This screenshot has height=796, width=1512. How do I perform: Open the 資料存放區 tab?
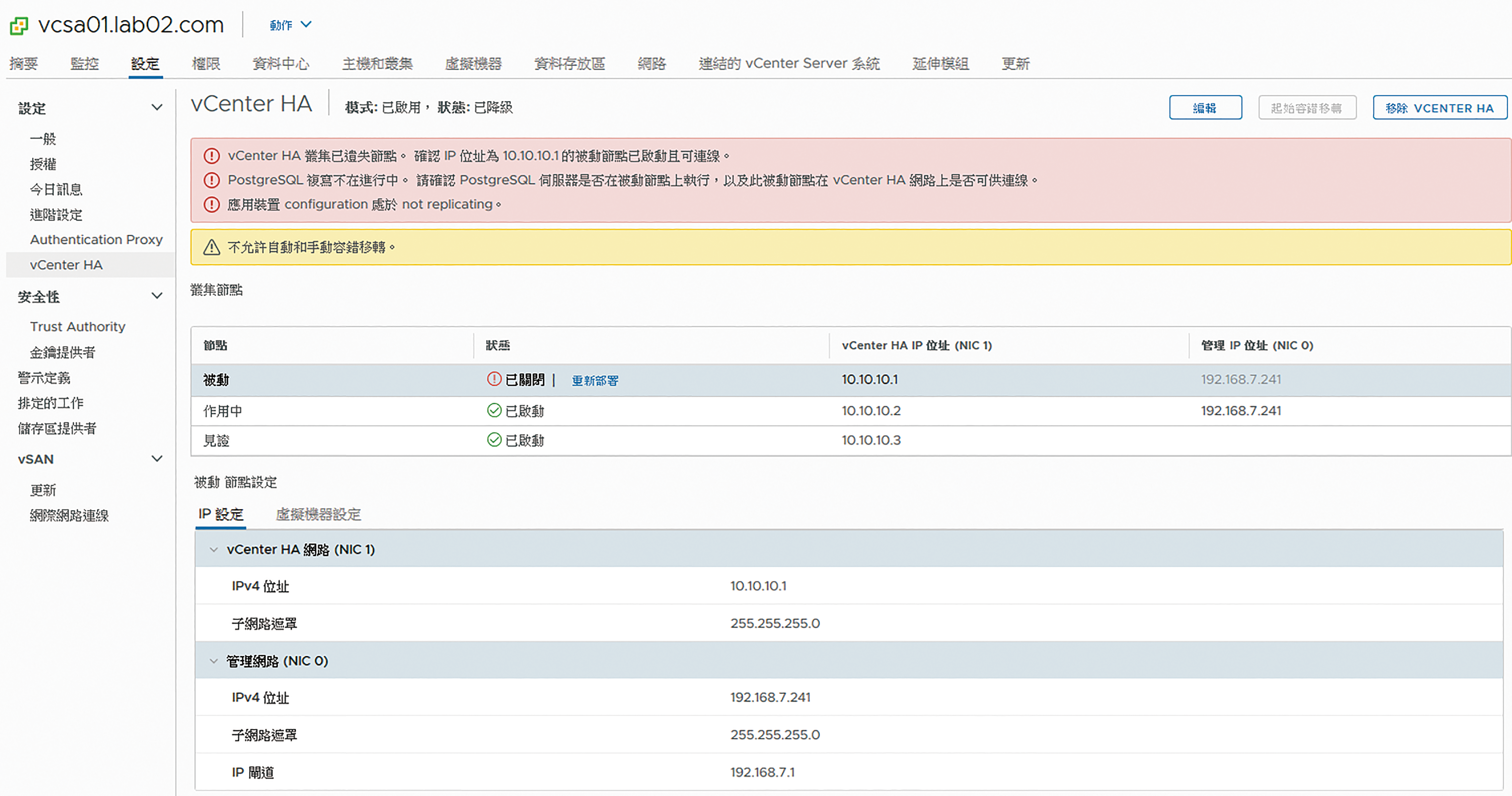(569, 63)
